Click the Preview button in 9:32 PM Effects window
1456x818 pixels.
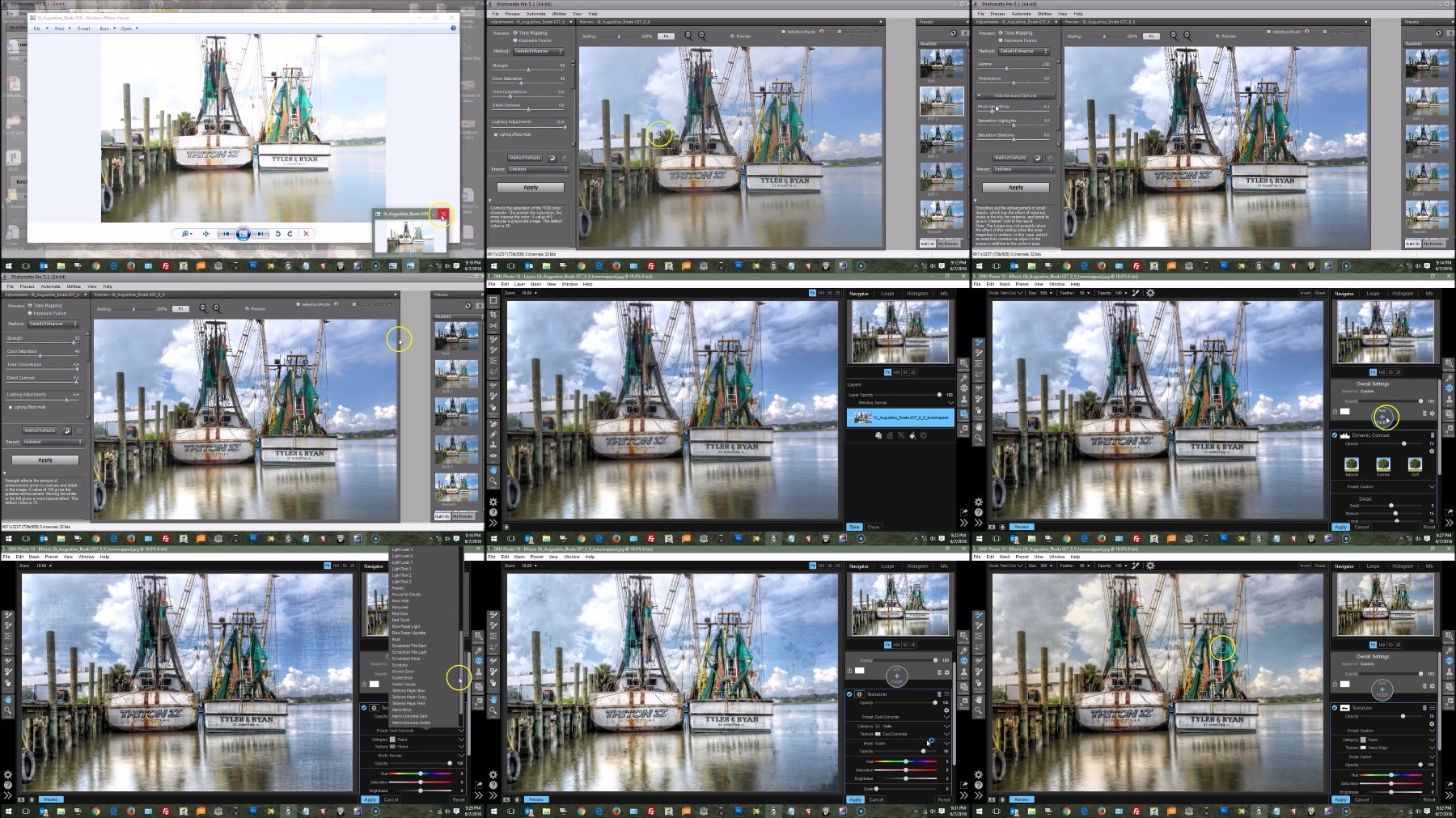[1021, 799]
